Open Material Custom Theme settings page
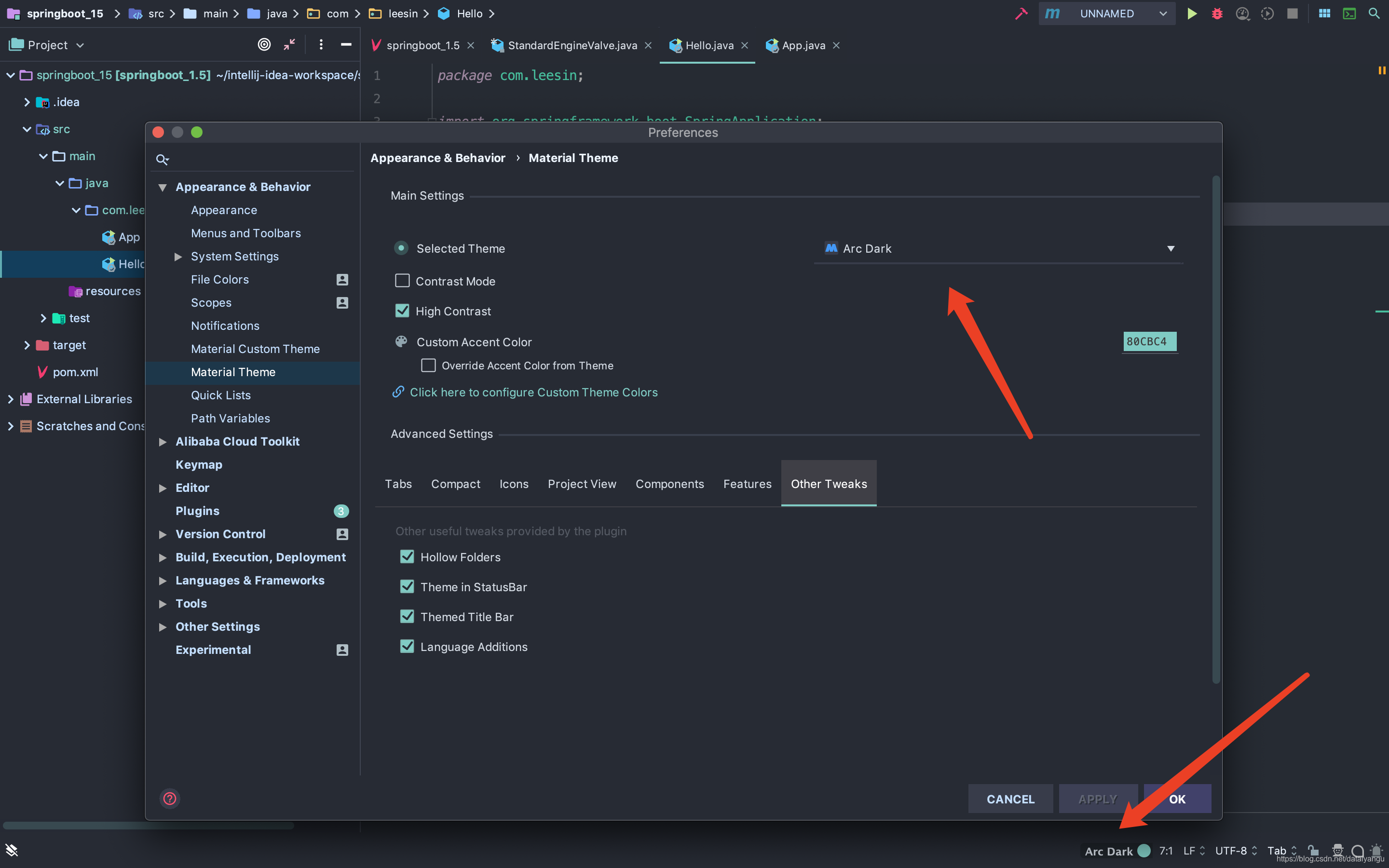The image size is (1389, 868). point(256,349)
